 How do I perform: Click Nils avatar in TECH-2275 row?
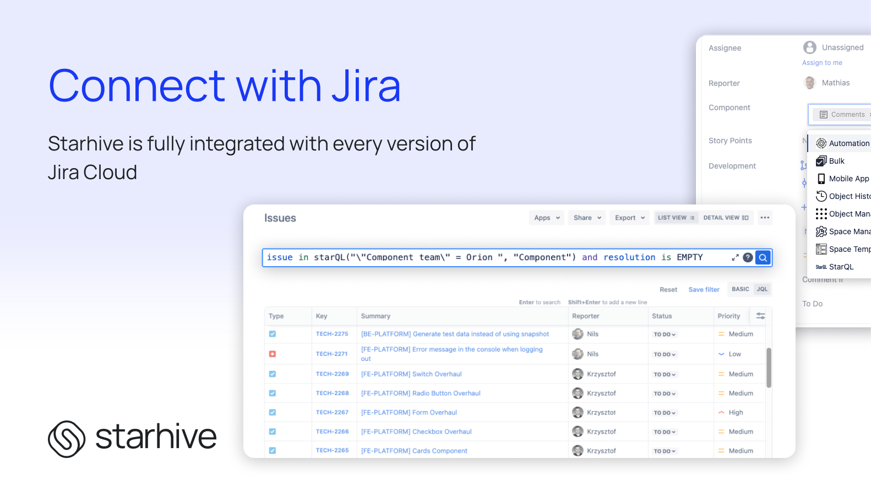578,334
